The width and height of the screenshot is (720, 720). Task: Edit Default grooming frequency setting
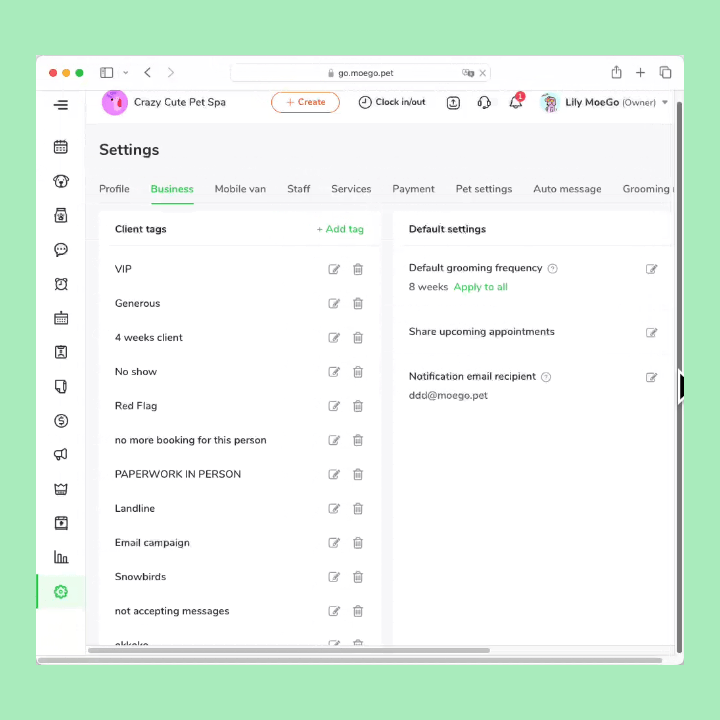tap(651, 269)
